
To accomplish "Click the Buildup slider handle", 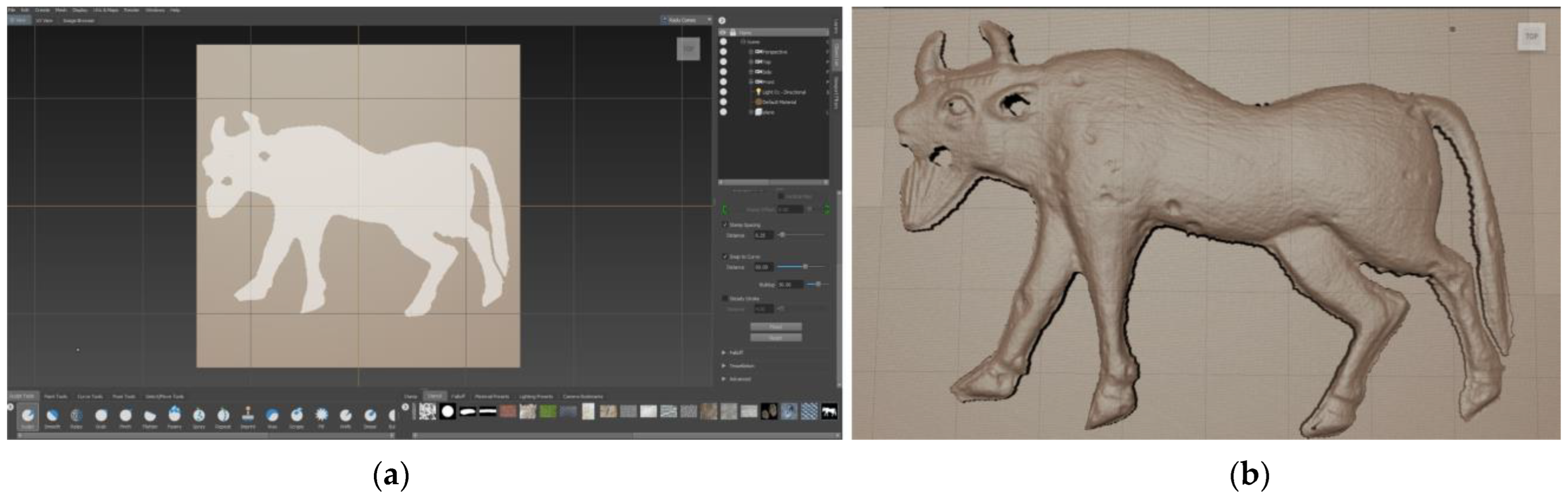I will [x=818, y=284].
